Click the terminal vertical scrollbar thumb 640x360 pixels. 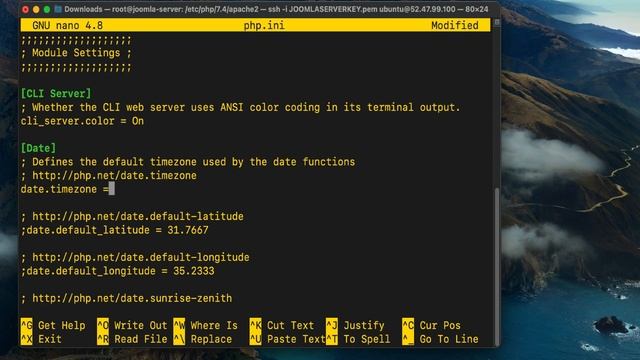click(497, 267)
